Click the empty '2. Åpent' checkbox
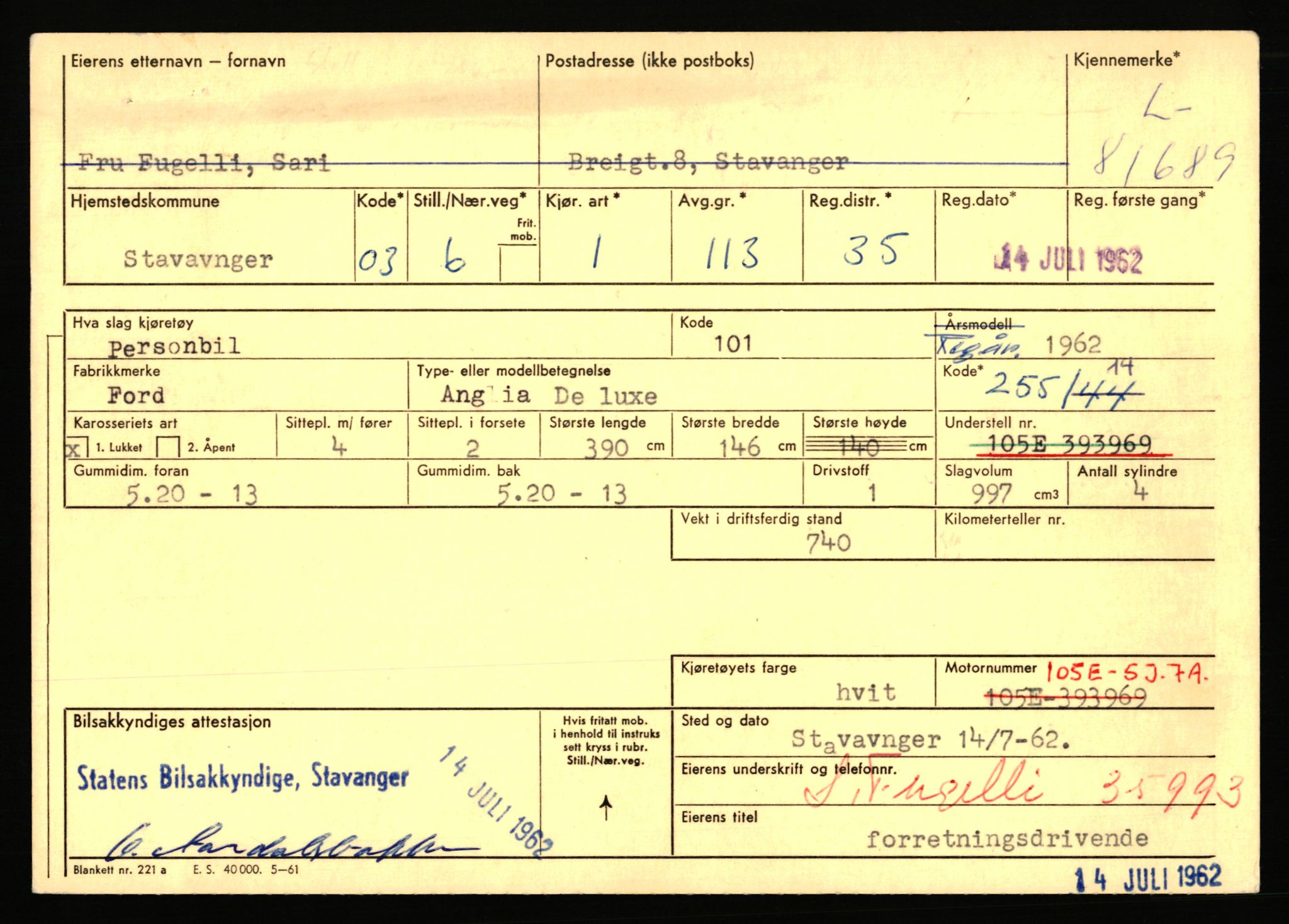The image size is (1289, 924). pyautogui.click(x=168, y=448)
